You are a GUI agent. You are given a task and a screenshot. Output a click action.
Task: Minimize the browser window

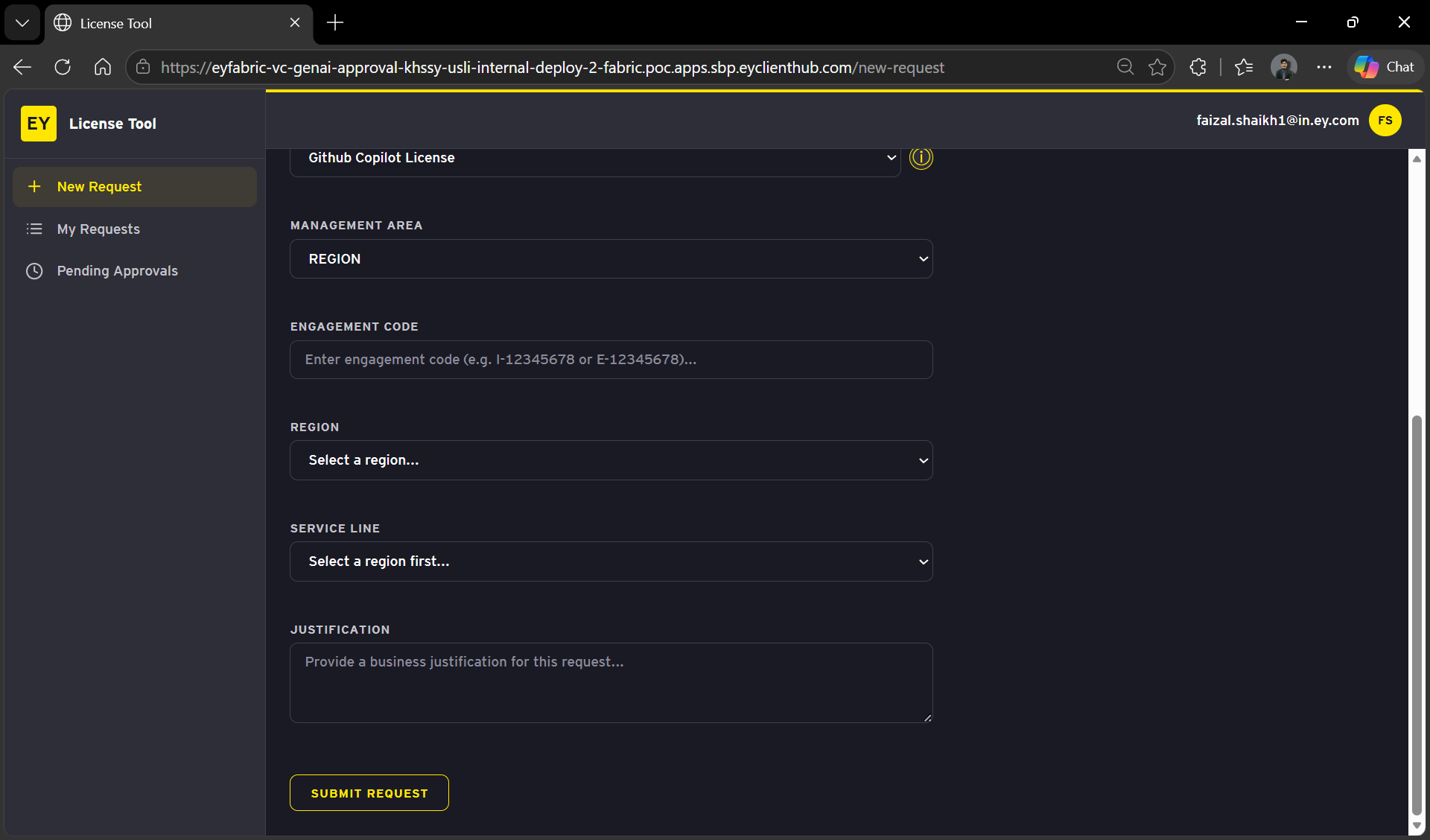(1301, 22)
